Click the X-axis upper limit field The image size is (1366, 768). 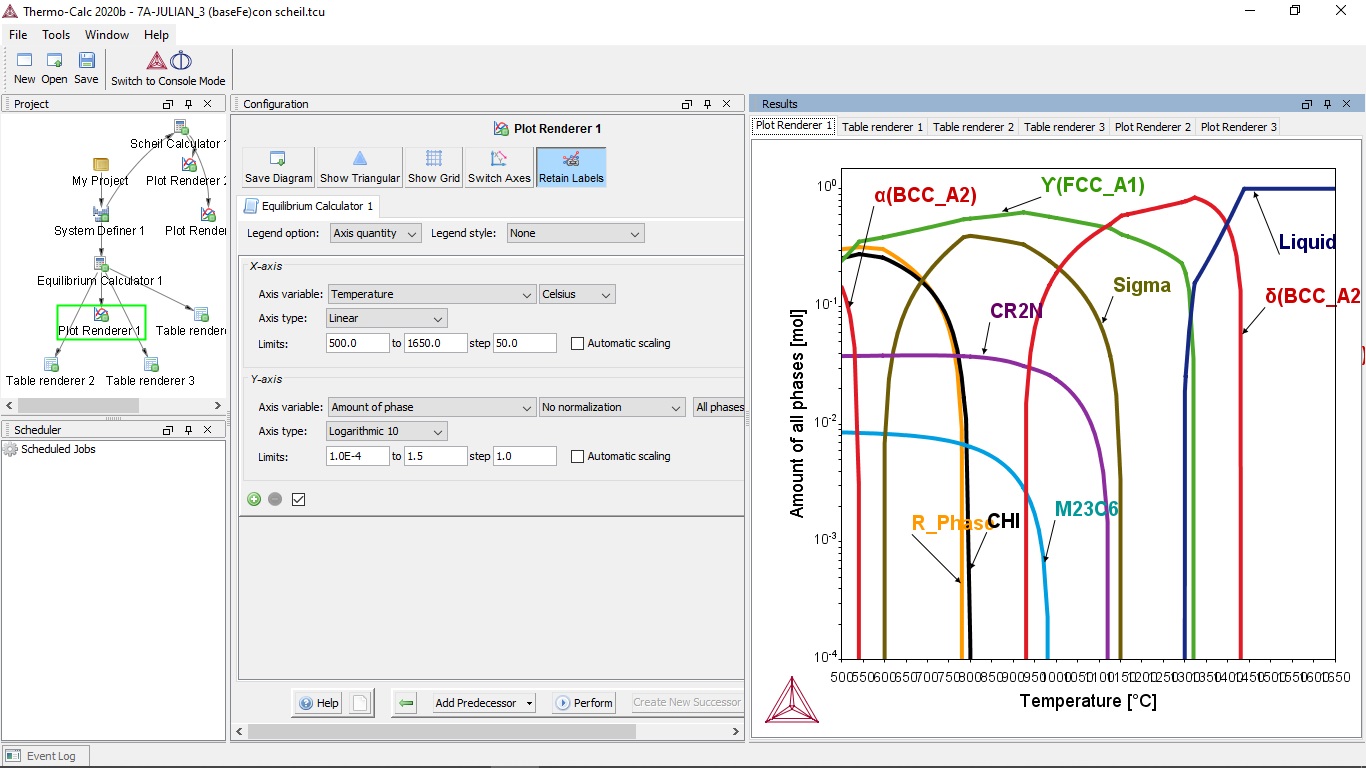click(x=435, y=343)
